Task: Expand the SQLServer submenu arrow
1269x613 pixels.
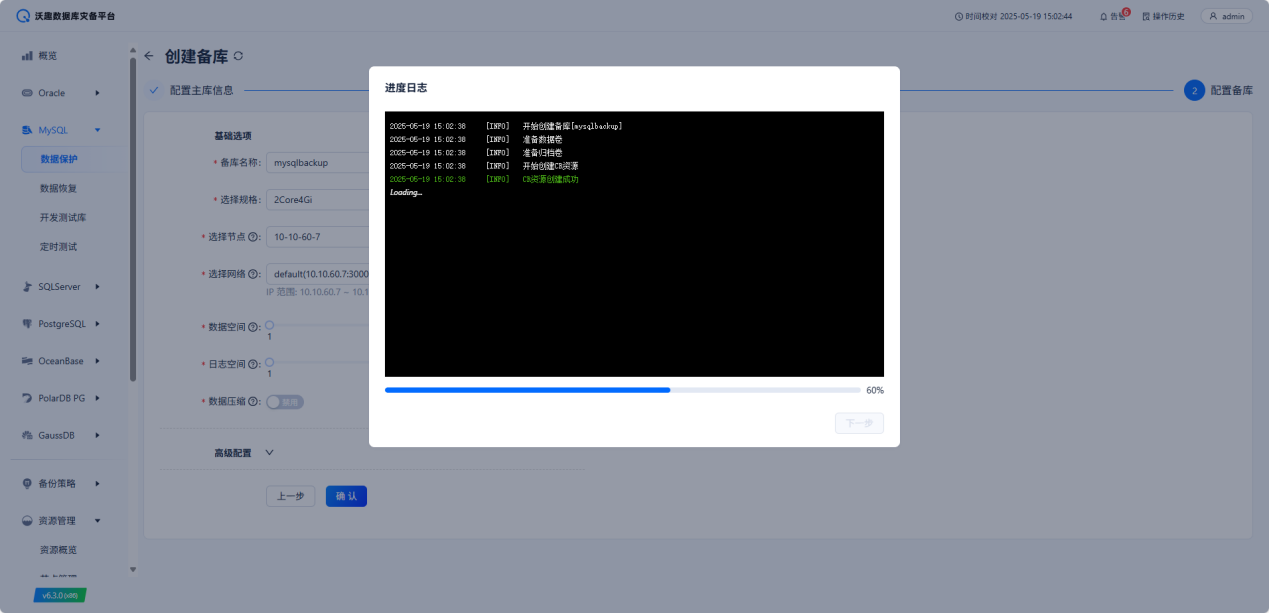Action: tap(97, 287)
